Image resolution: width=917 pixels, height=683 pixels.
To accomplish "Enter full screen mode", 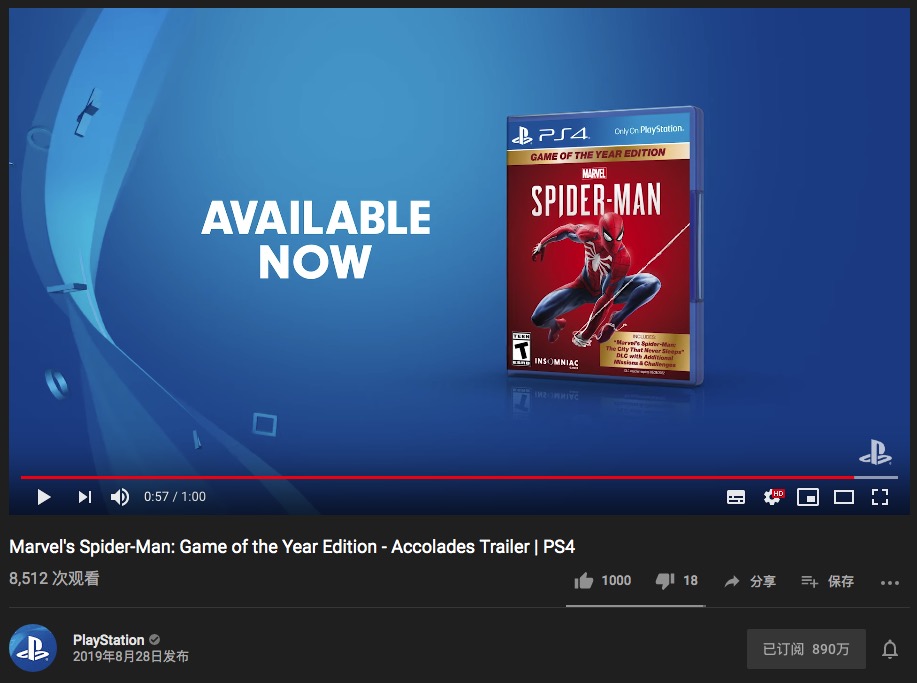I will (x=880, y=498).
